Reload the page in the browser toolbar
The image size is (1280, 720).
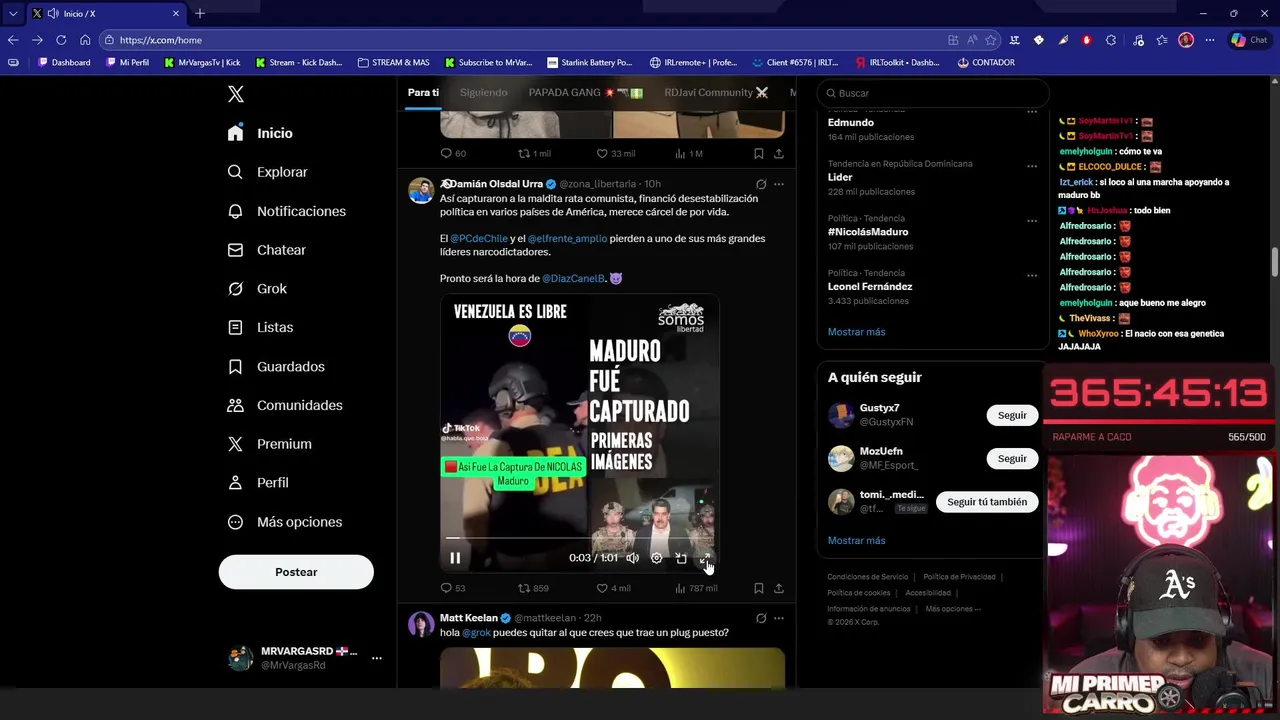click(x=61, y=40)
